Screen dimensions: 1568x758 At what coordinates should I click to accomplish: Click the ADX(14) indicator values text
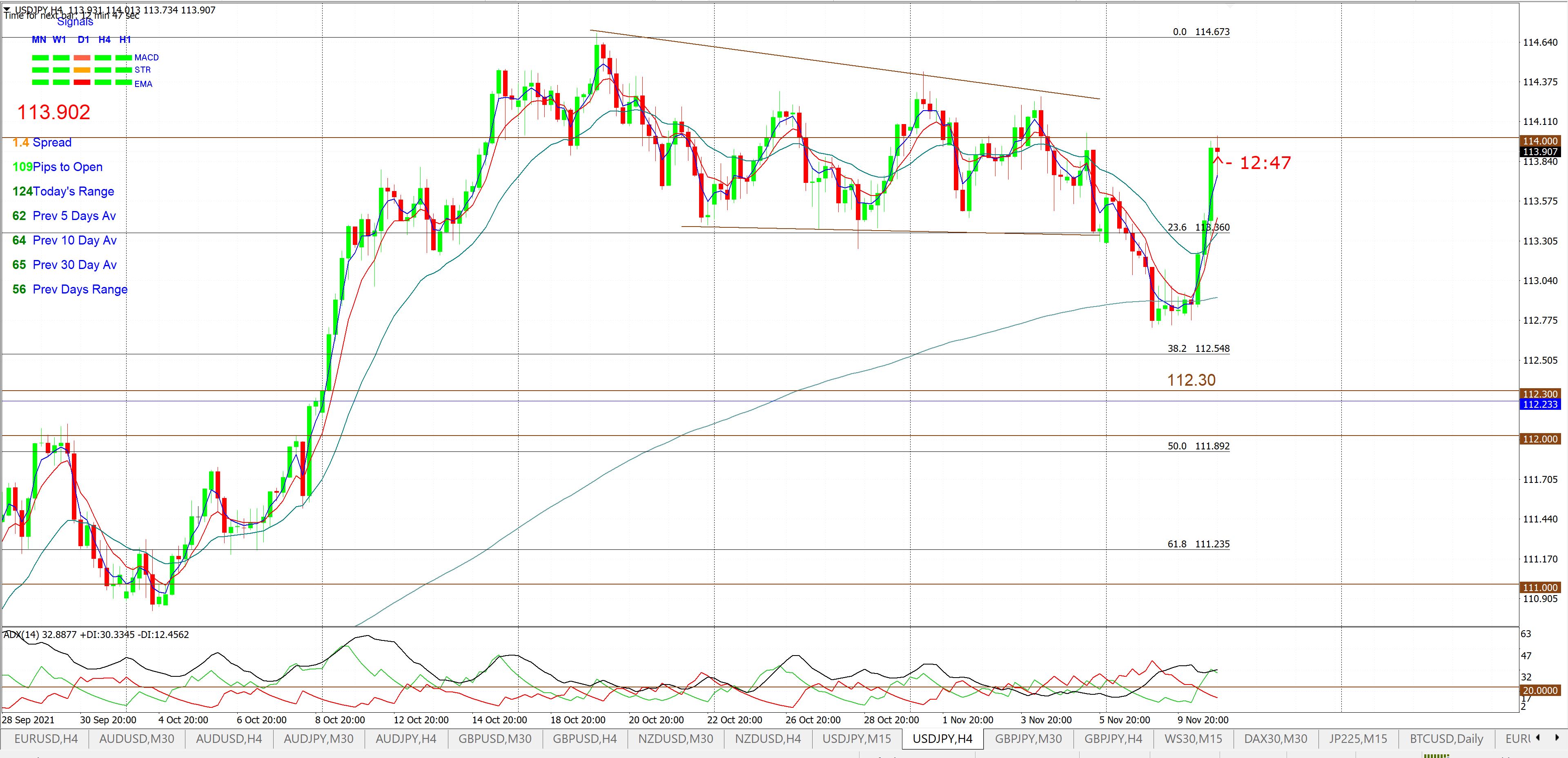pyautogui.click(x=96, y=634)
